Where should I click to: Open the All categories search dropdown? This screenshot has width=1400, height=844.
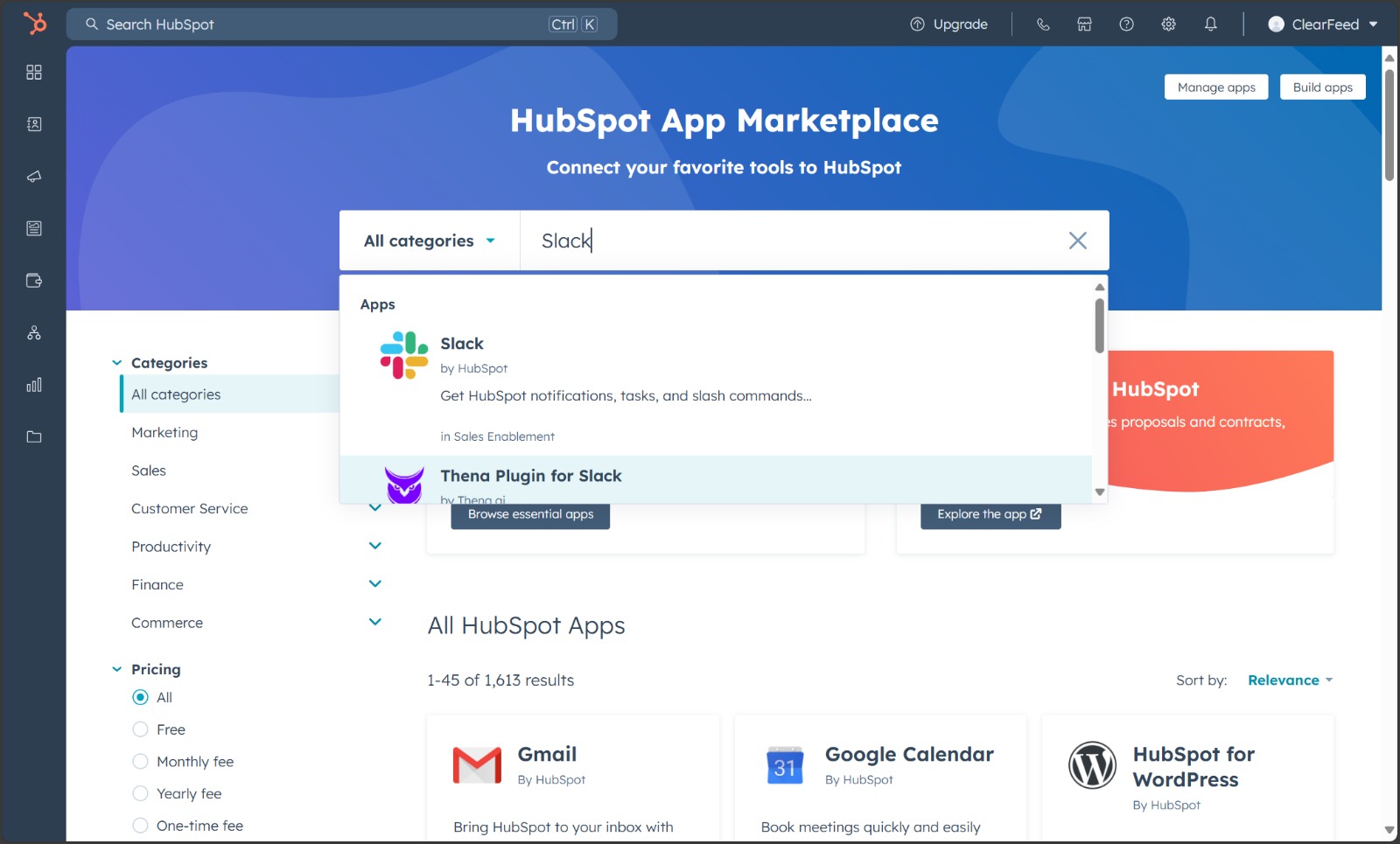[430, 241]
